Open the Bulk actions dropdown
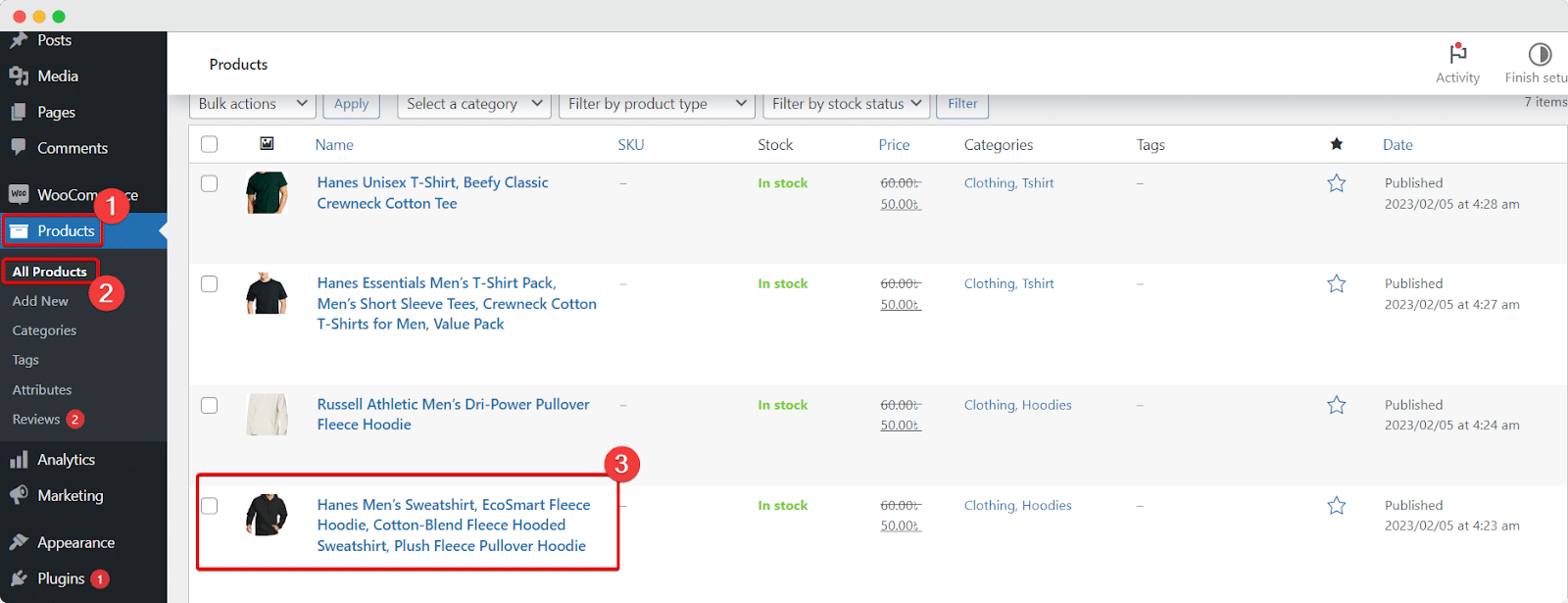The height and width of the screenshot is (603, 1568). pyautogui.click(x=252, y=104)
